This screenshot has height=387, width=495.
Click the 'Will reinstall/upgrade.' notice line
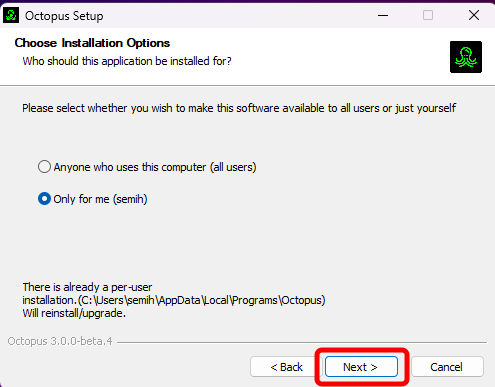coord(74,313)
